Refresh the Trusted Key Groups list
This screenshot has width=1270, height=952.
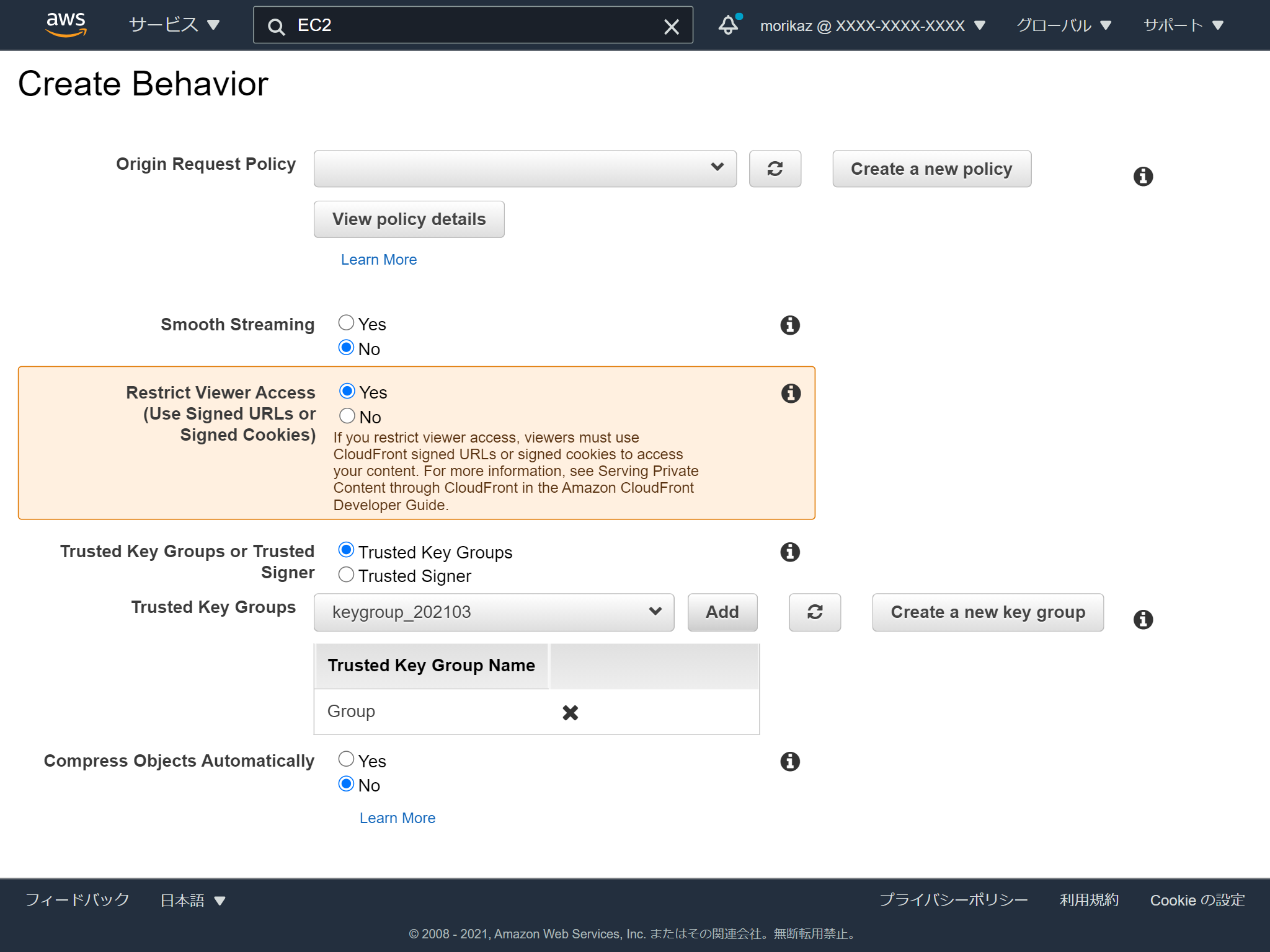pos(814,612)
